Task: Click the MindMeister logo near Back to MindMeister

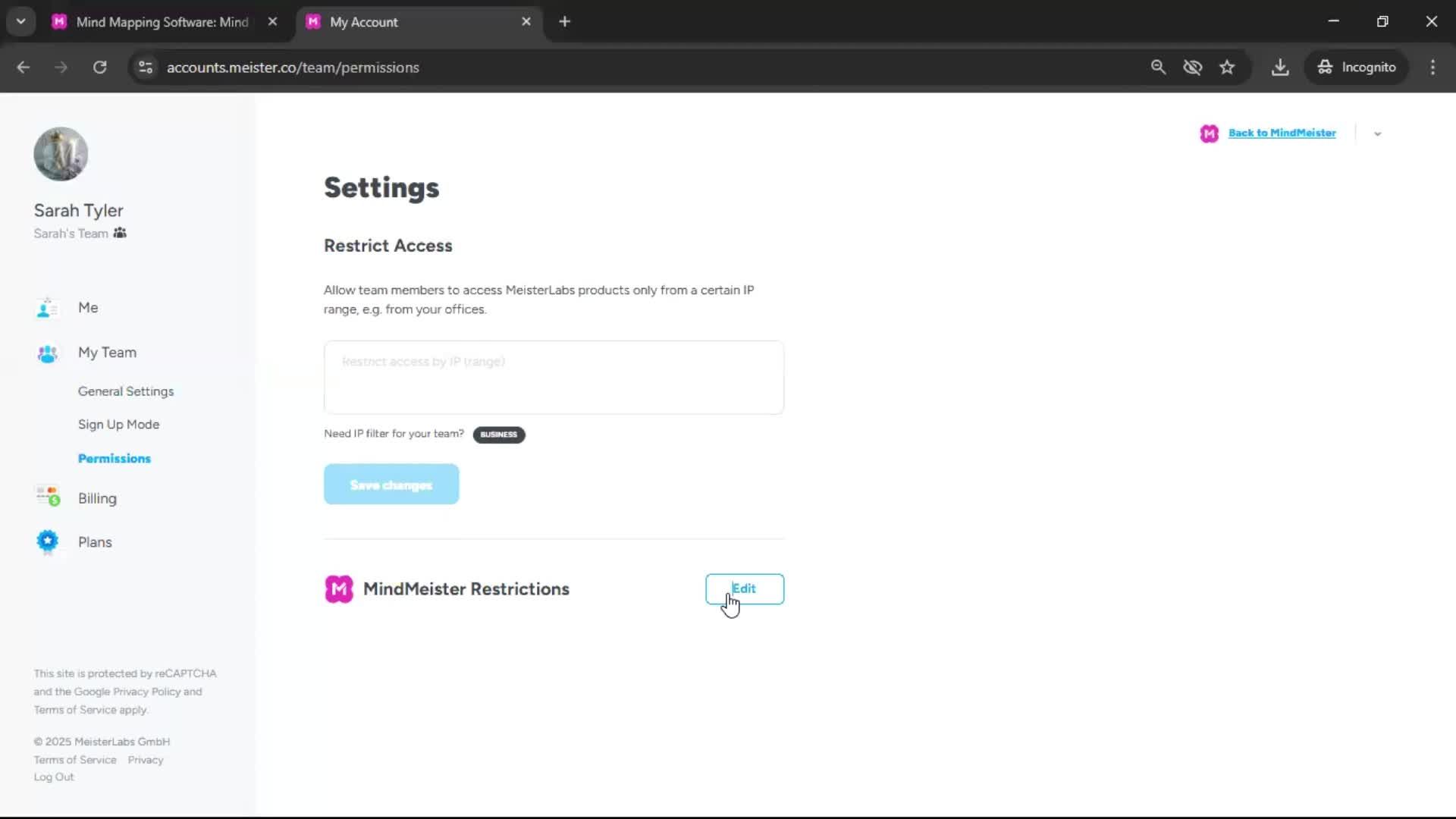Action: [1209, 133]
